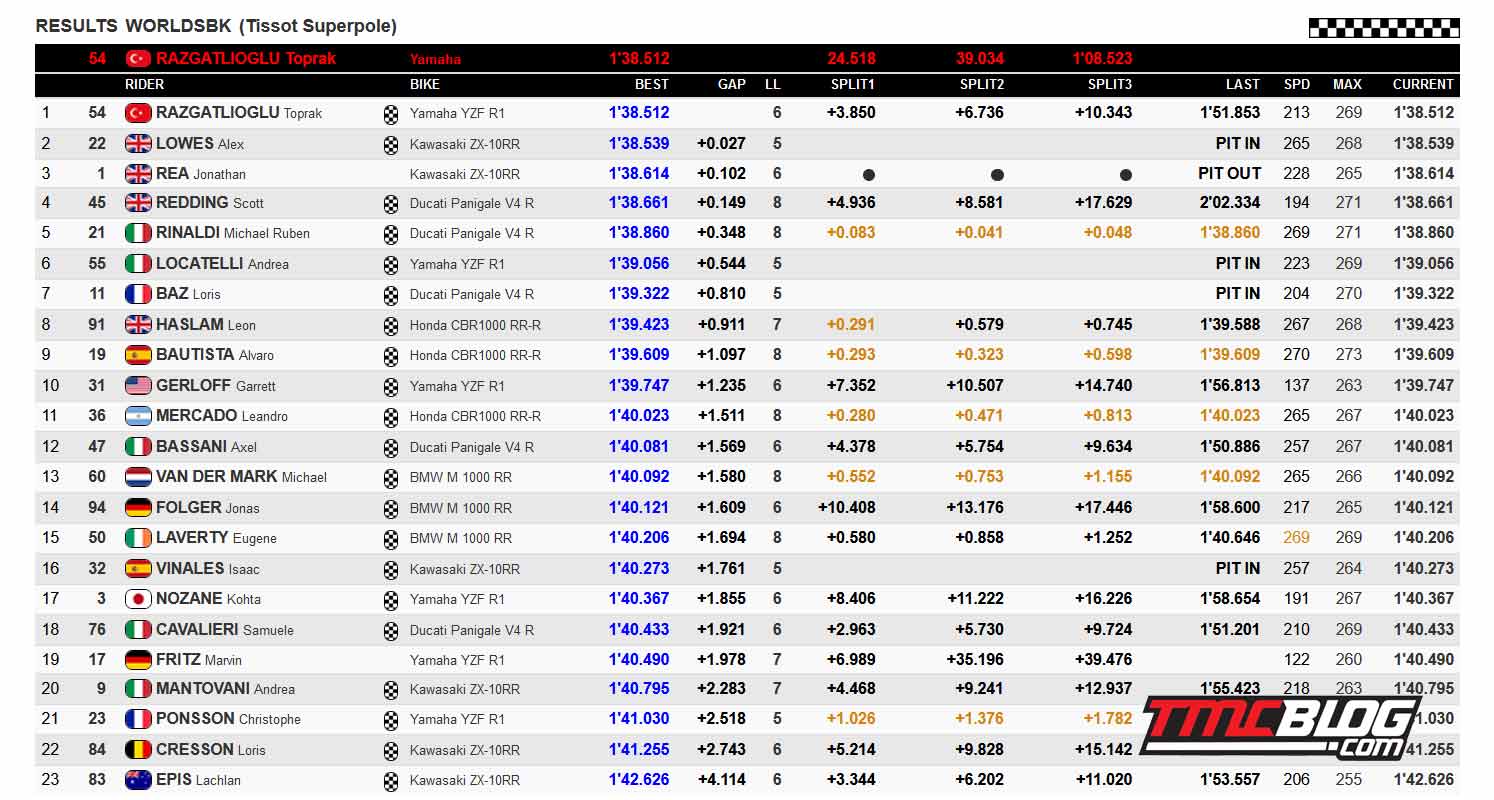Screen dimensions: 1494x800
Task: Click REA's gap value +0.102
Action: (721, 173)
